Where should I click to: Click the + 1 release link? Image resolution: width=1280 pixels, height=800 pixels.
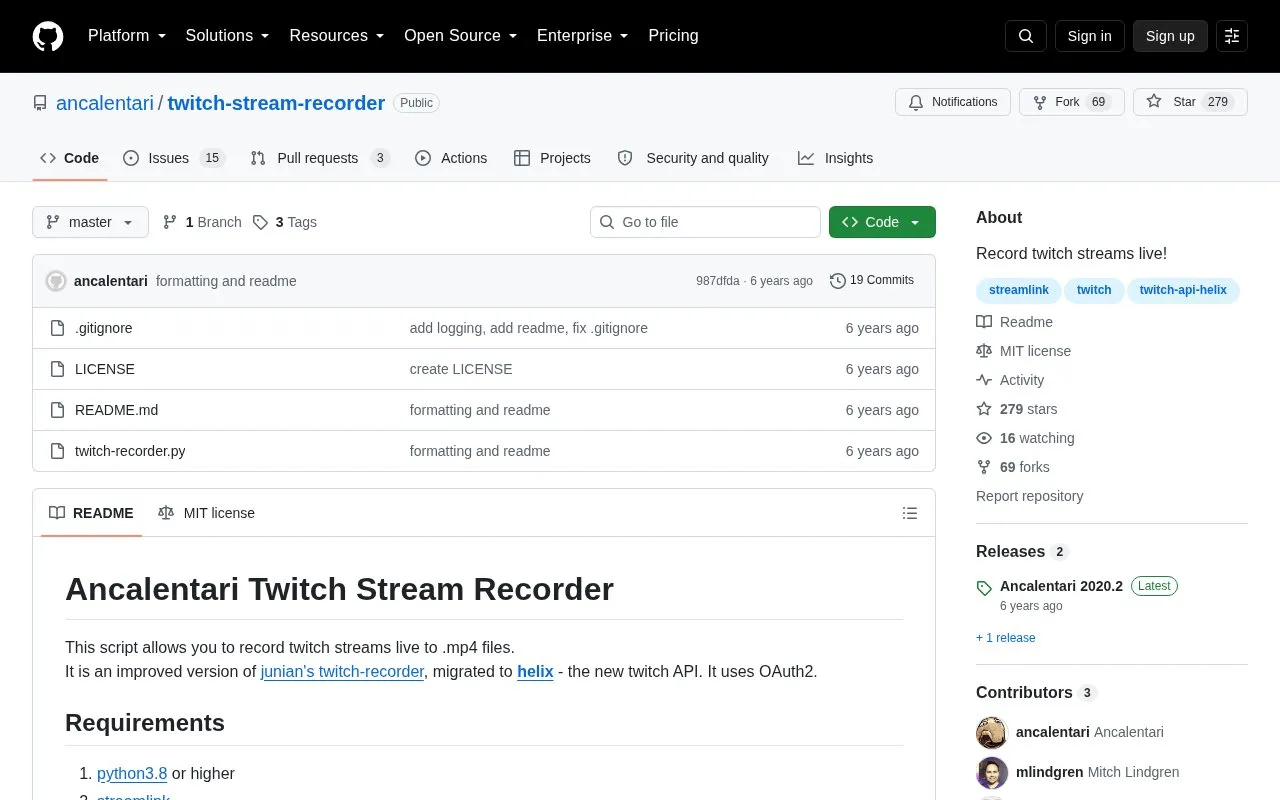tap(1006, 638)
